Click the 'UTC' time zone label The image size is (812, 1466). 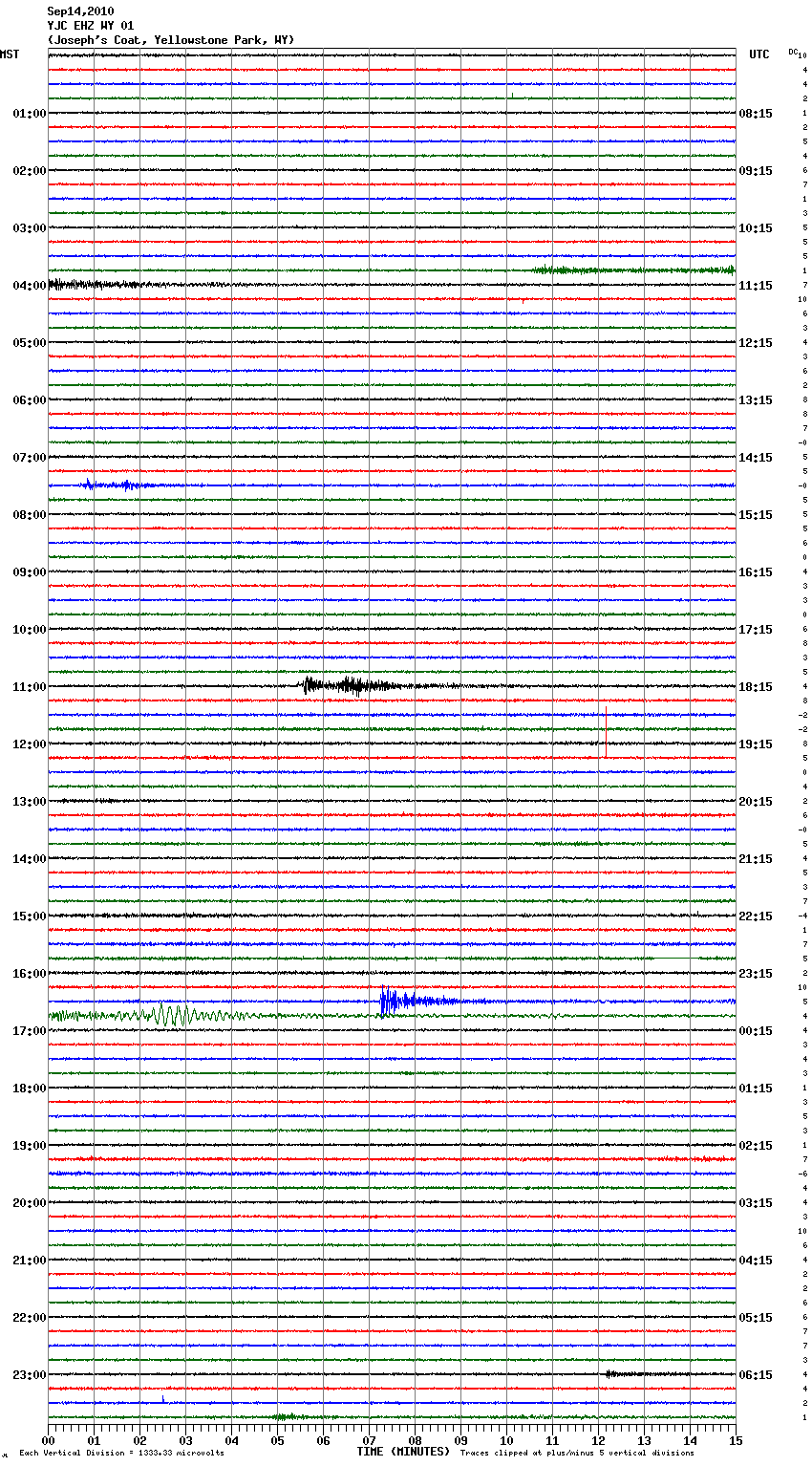pyautogui.click(x=759, y=54)
